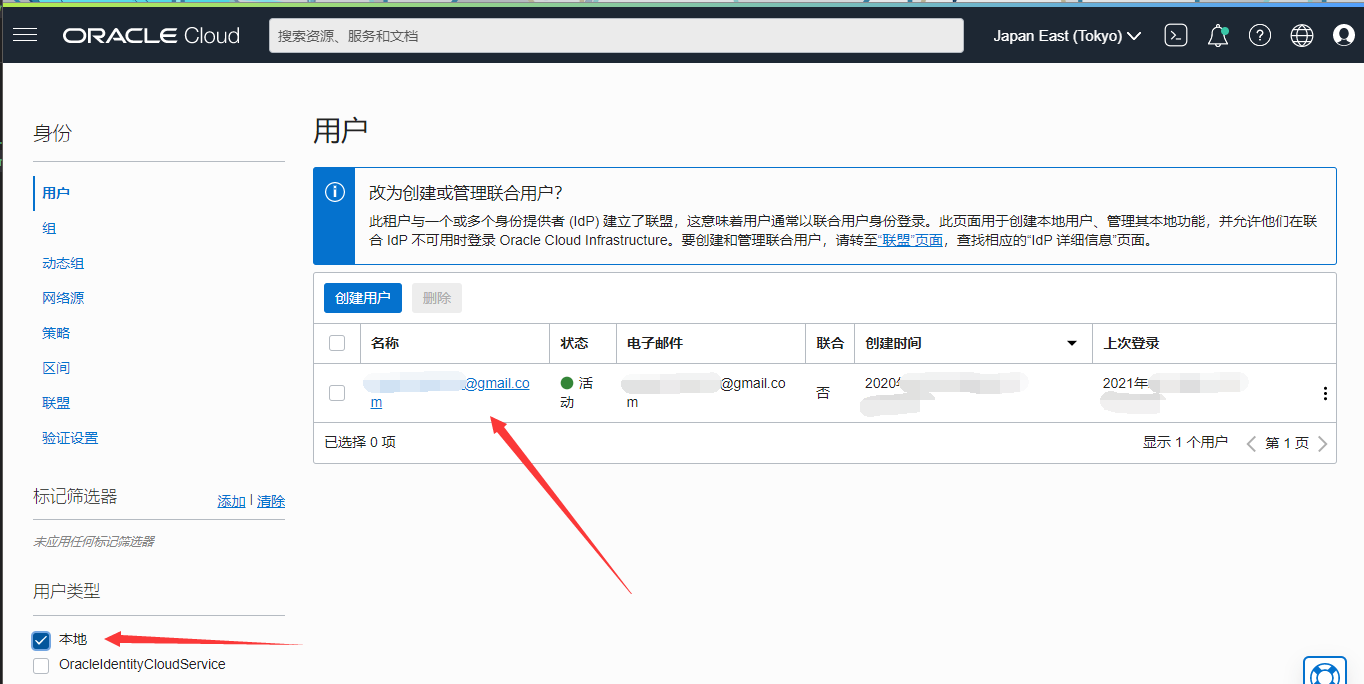Open the chat assistant icon at bottom right

(x=1324, y=672)
